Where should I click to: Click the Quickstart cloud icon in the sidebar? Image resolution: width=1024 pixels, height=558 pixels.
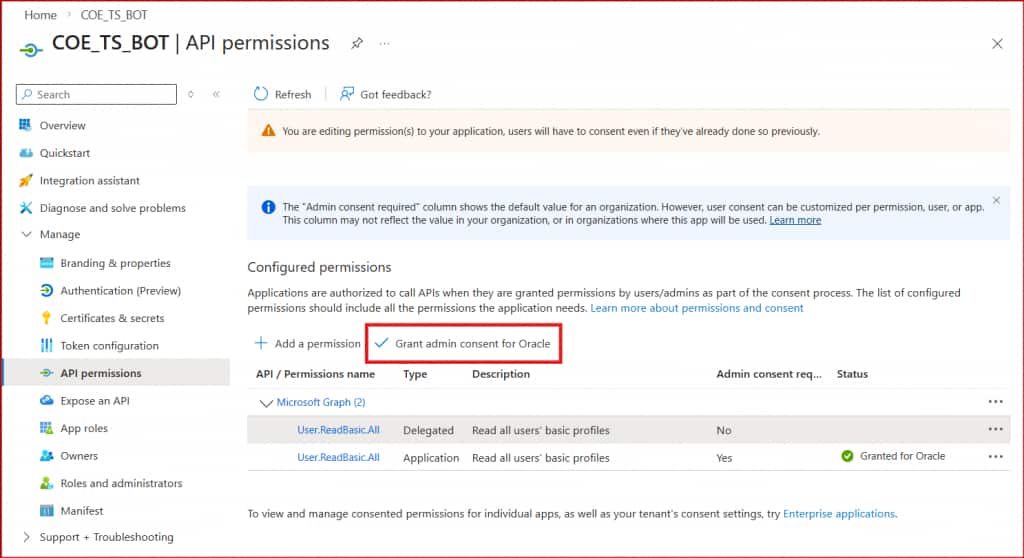pyautogui.click(x=26, y=153)
